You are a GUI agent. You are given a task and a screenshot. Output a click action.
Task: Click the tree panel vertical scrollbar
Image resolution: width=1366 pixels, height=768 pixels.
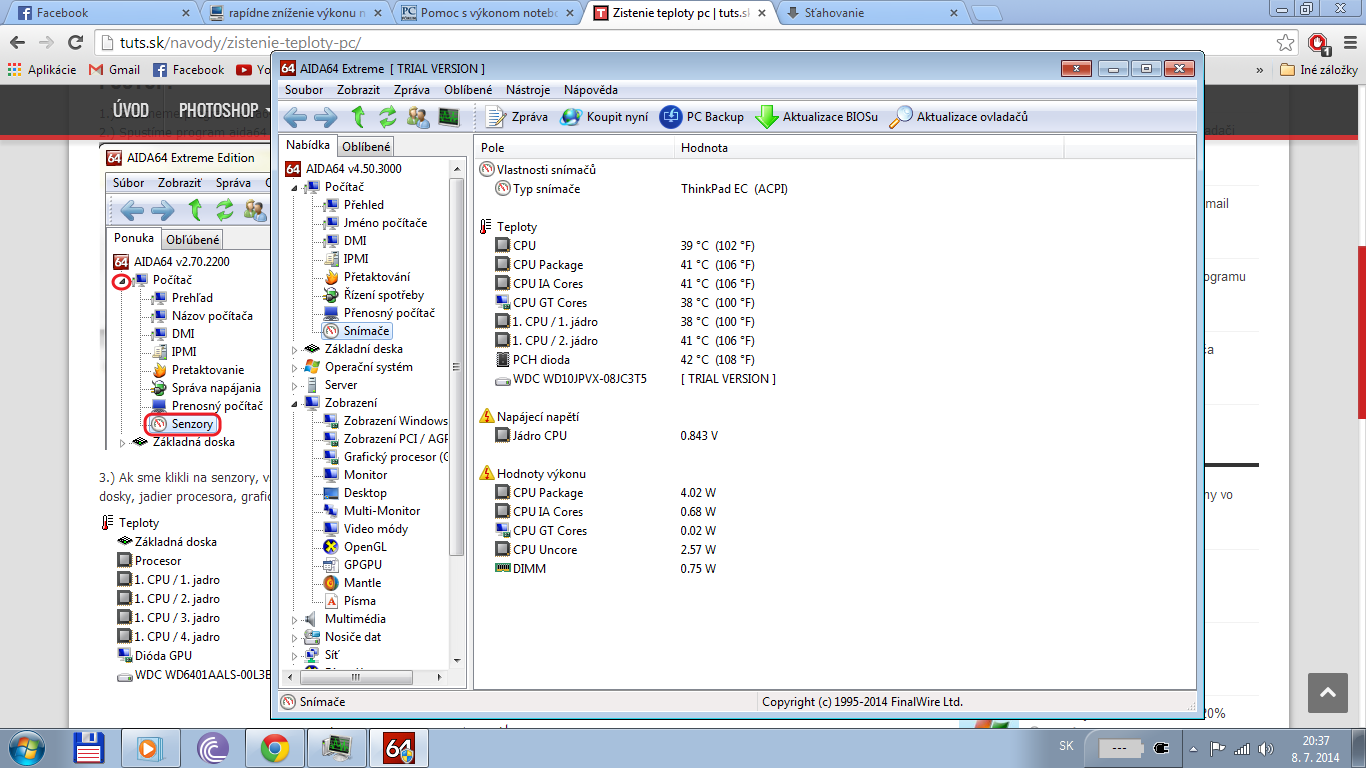(457, 365)
